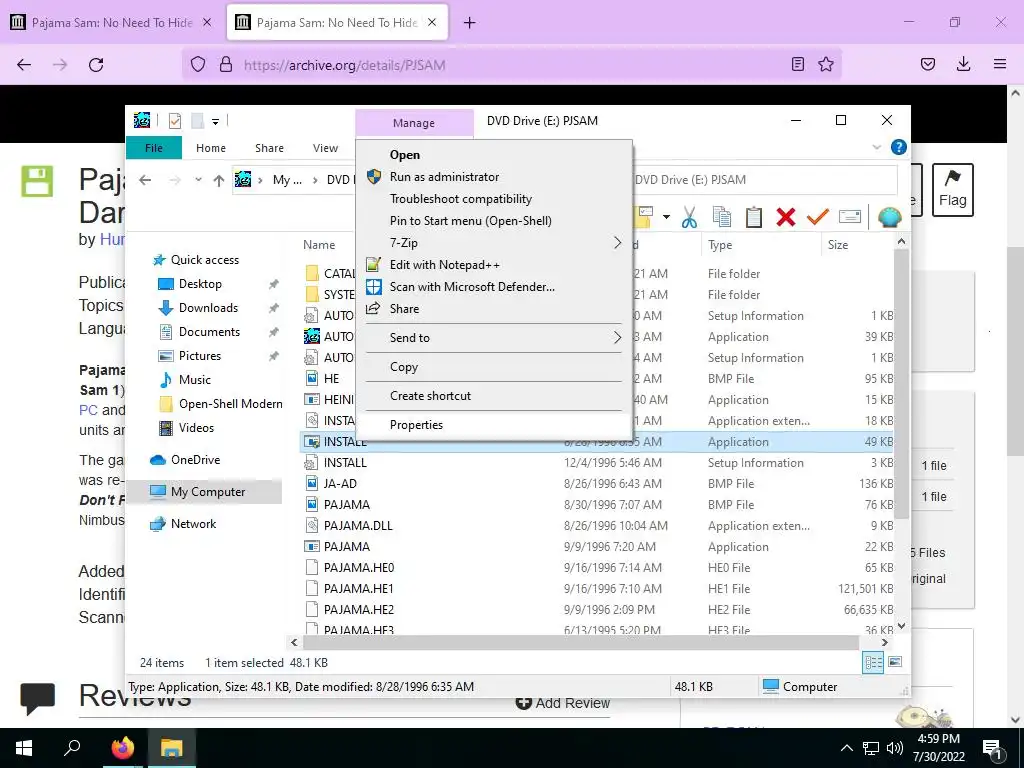Expand the 7-Zip submenu
The height and width of the screenshot is (768, 1024).
tap(494, 243)
